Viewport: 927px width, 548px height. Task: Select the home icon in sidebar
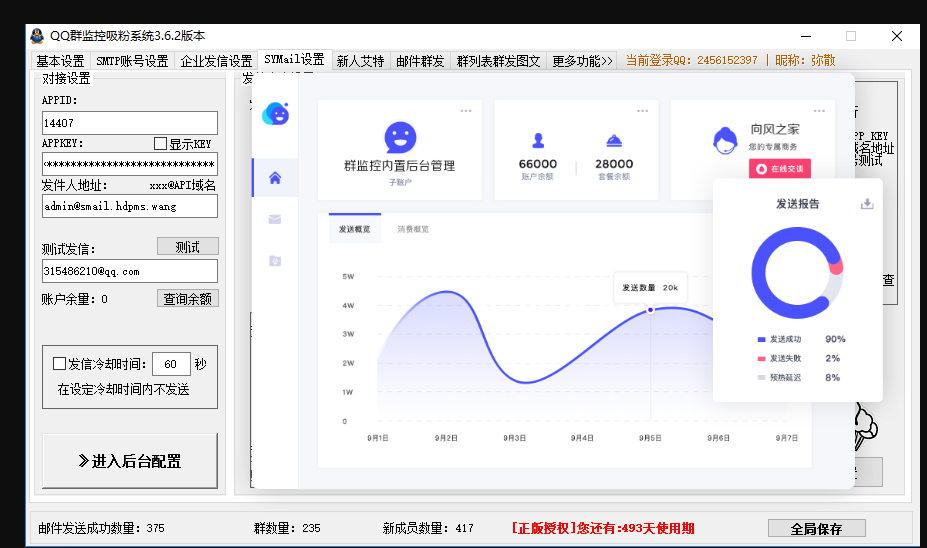coord(275,178)
